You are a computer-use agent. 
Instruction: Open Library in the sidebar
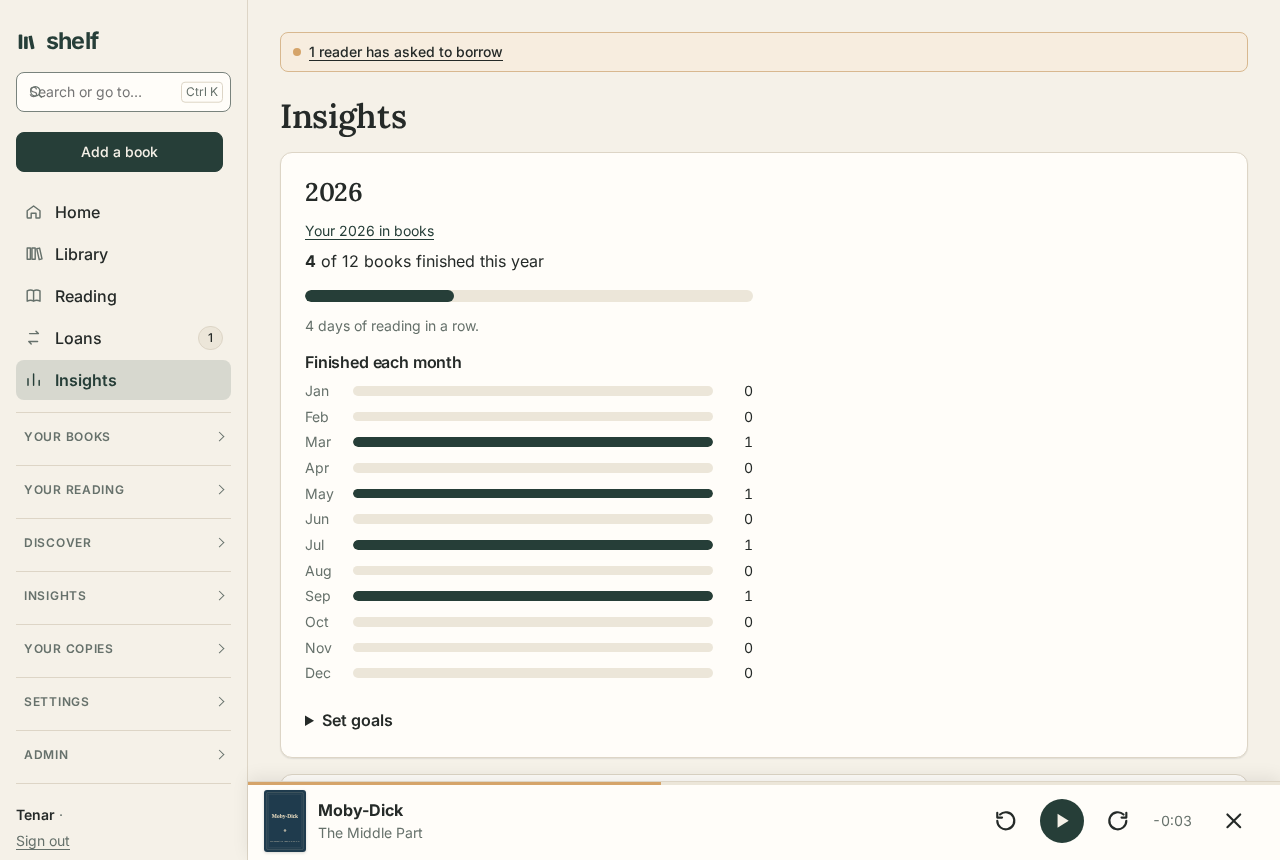point(123,254)
